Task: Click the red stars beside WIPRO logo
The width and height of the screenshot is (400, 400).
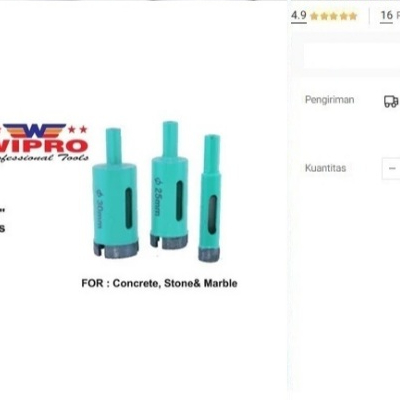Action: 78,129
